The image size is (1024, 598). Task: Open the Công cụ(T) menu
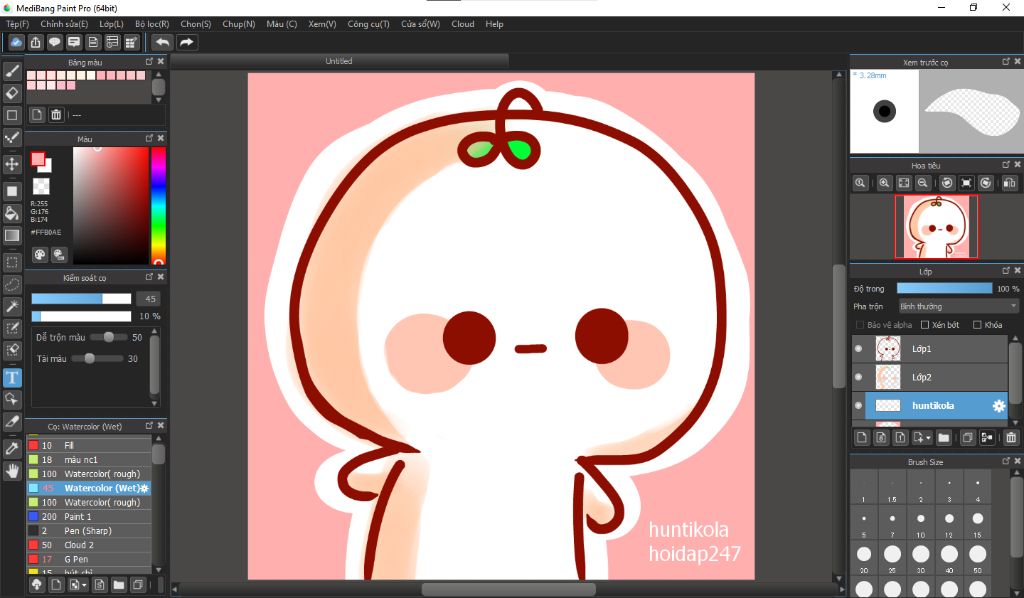coord(368,24)
